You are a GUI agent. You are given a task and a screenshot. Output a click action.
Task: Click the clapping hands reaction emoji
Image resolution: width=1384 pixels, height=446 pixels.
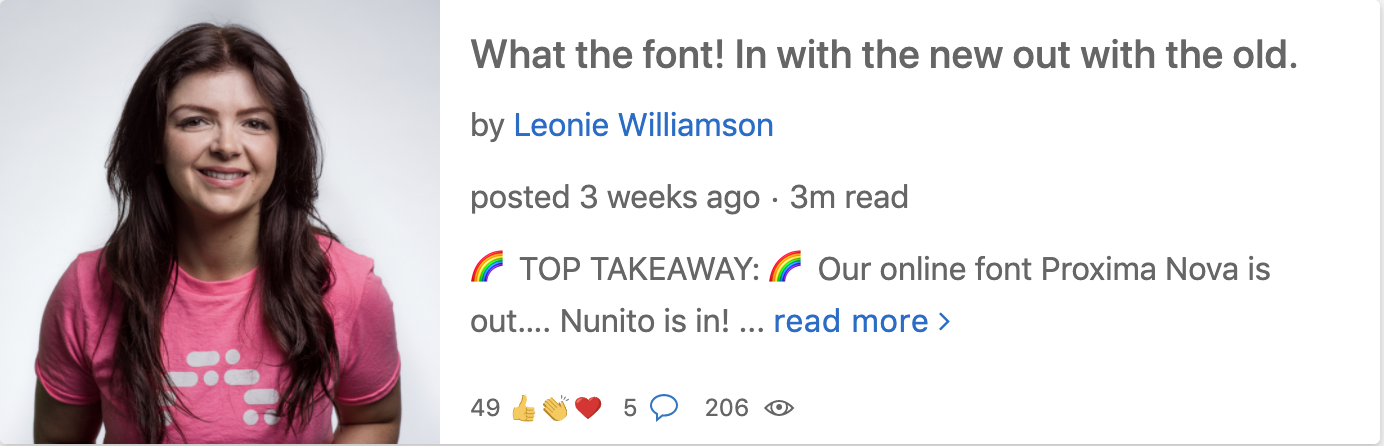click(555, 408)
